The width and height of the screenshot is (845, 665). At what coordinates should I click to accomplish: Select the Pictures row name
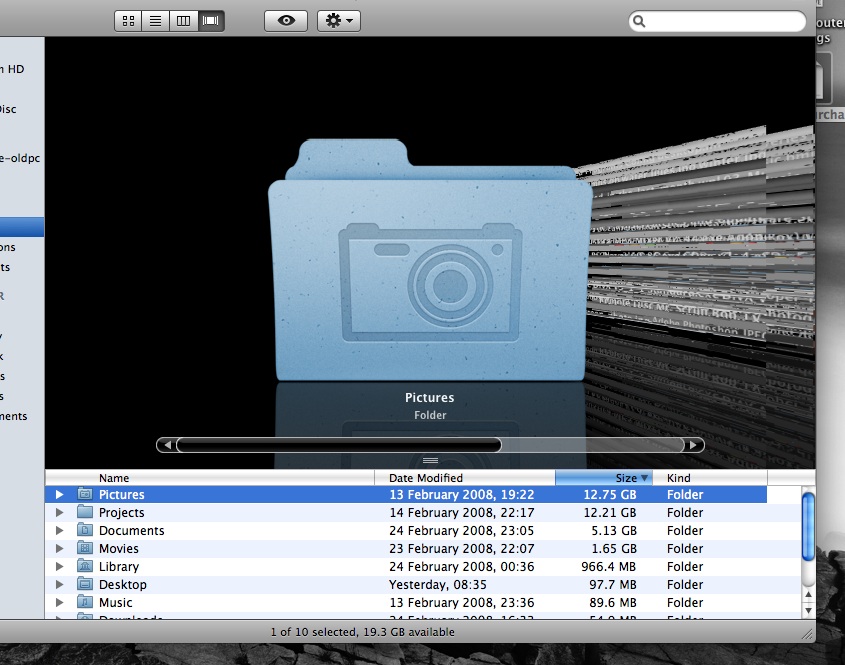121,495
